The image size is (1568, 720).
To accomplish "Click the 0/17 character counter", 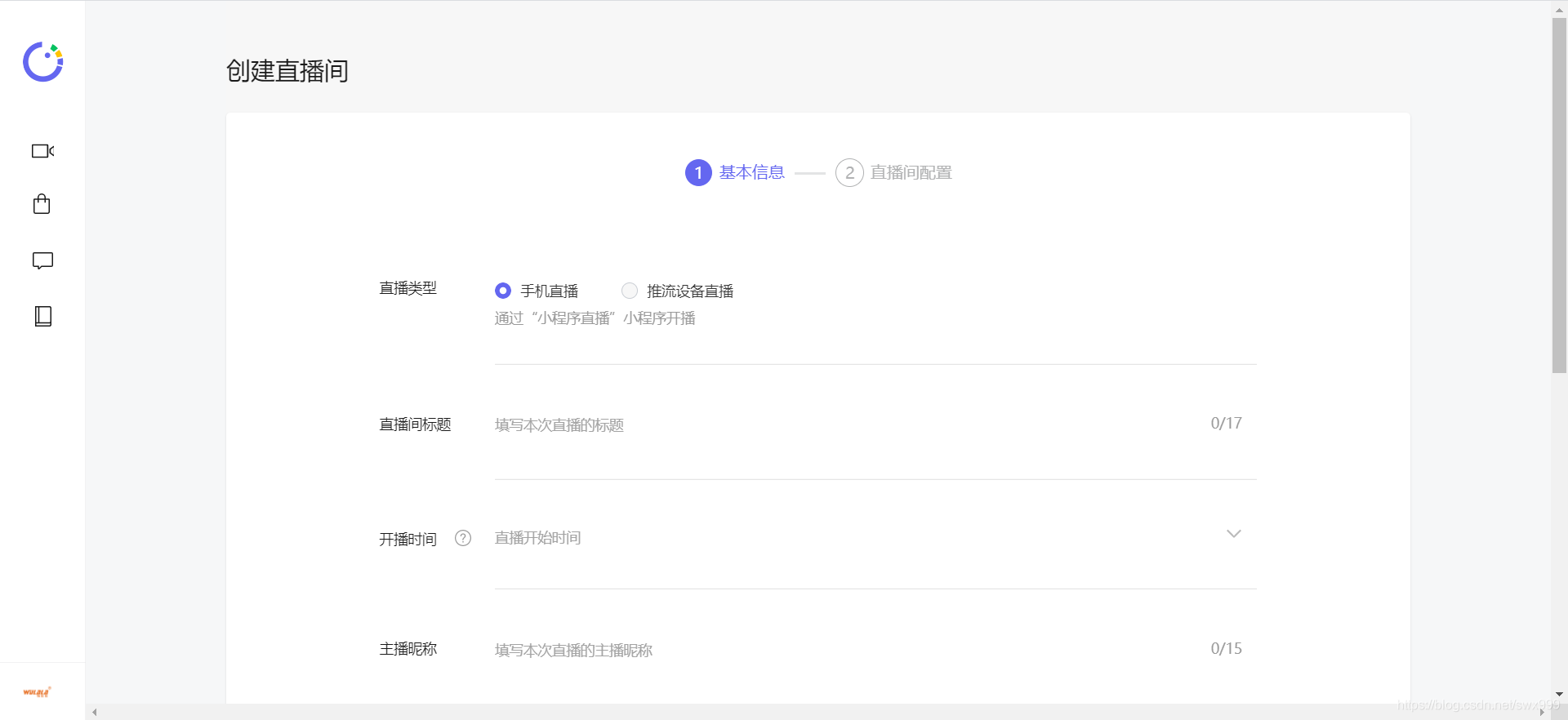I will point(1226,423).
